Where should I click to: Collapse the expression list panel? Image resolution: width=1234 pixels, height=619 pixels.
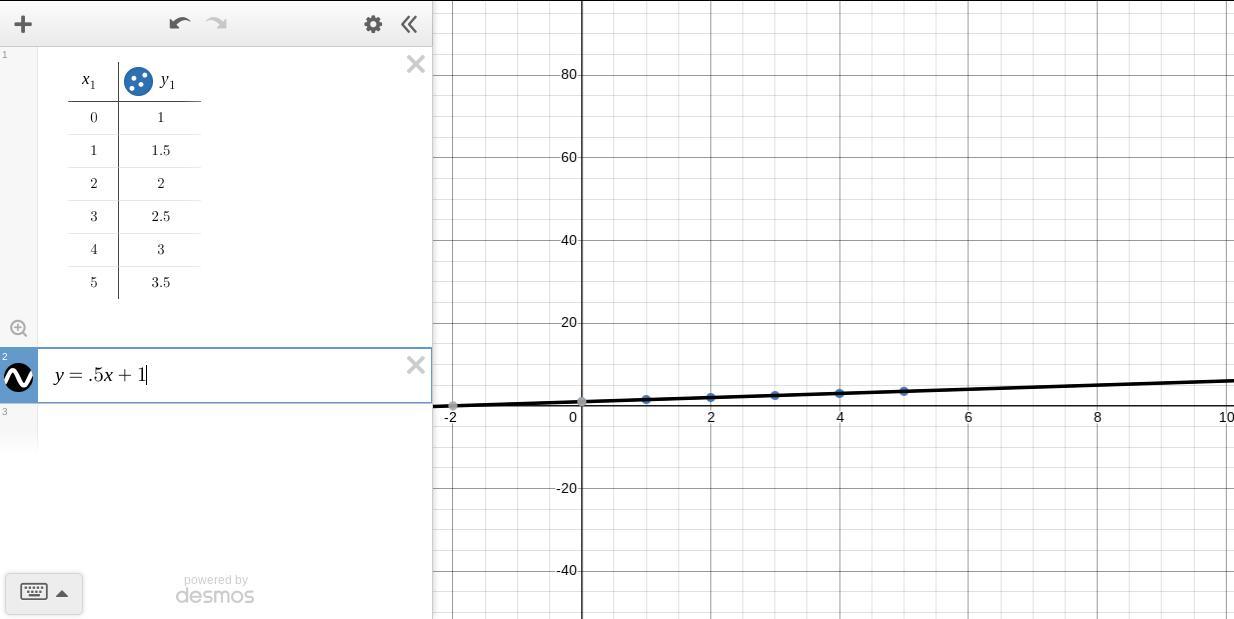pyautogui.click(x=409, y=24)
